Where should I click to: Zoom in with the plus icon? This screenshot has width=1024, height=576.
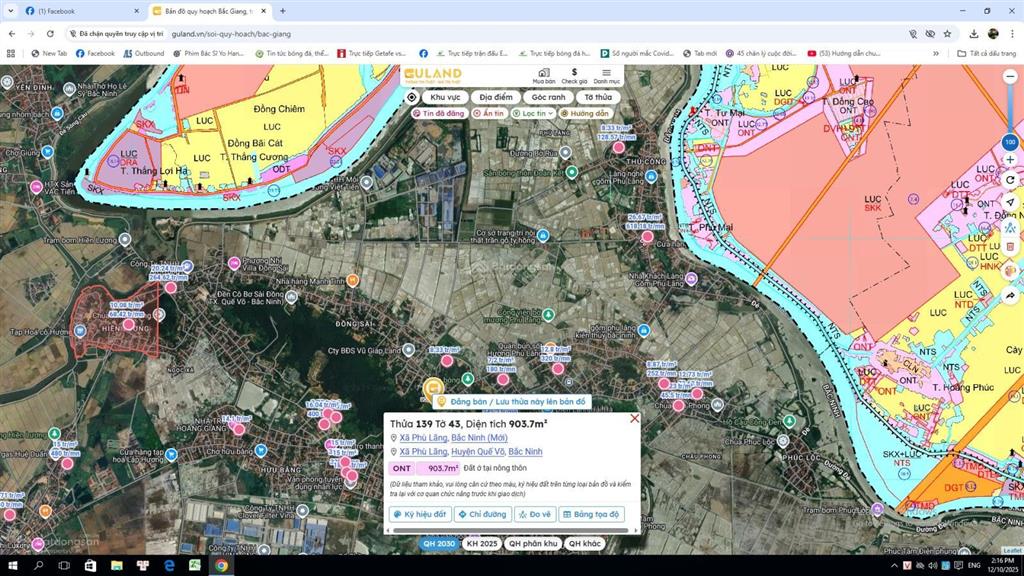pos(1010,160)
